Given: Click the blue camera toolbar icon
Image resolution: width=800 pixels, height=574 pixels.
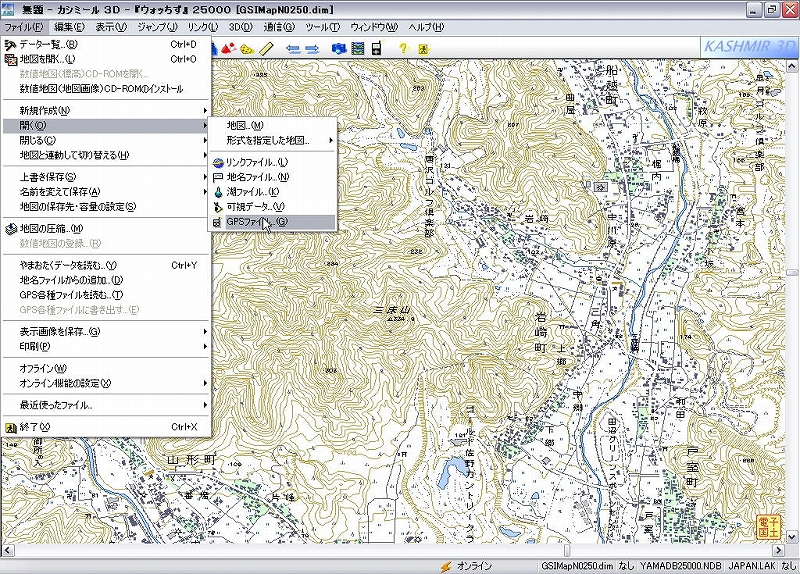Looking at the screenshot, I should point(339,48).
